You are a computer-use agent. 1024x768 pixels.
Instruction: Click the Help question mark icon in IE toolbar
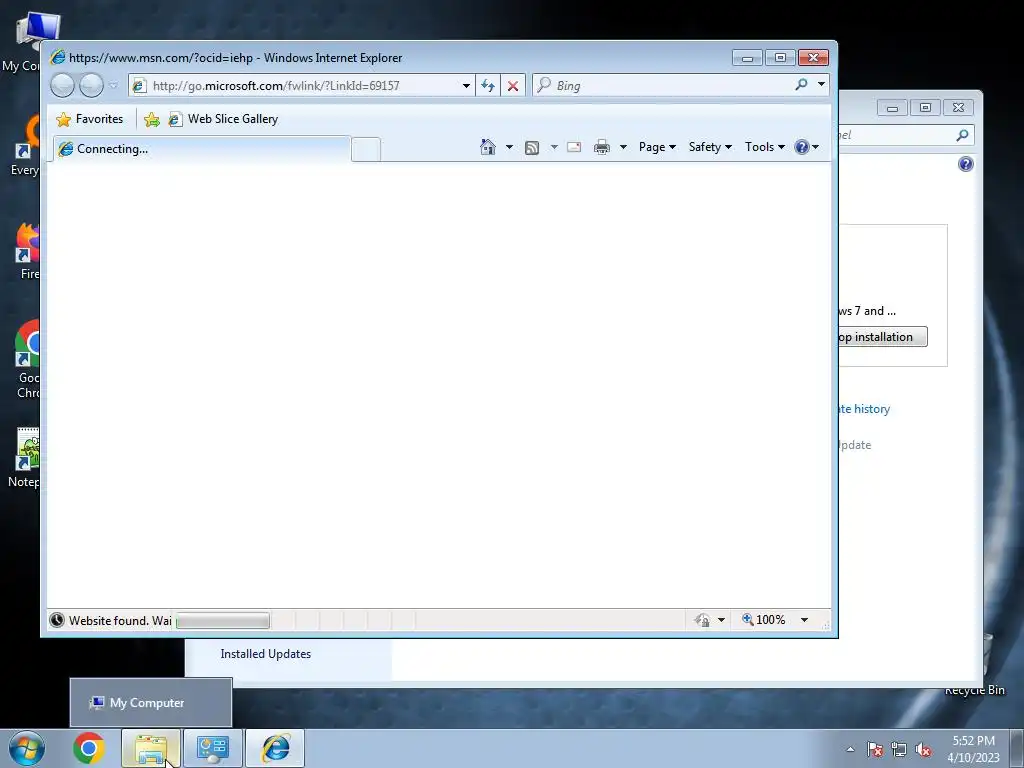[802, 147]
